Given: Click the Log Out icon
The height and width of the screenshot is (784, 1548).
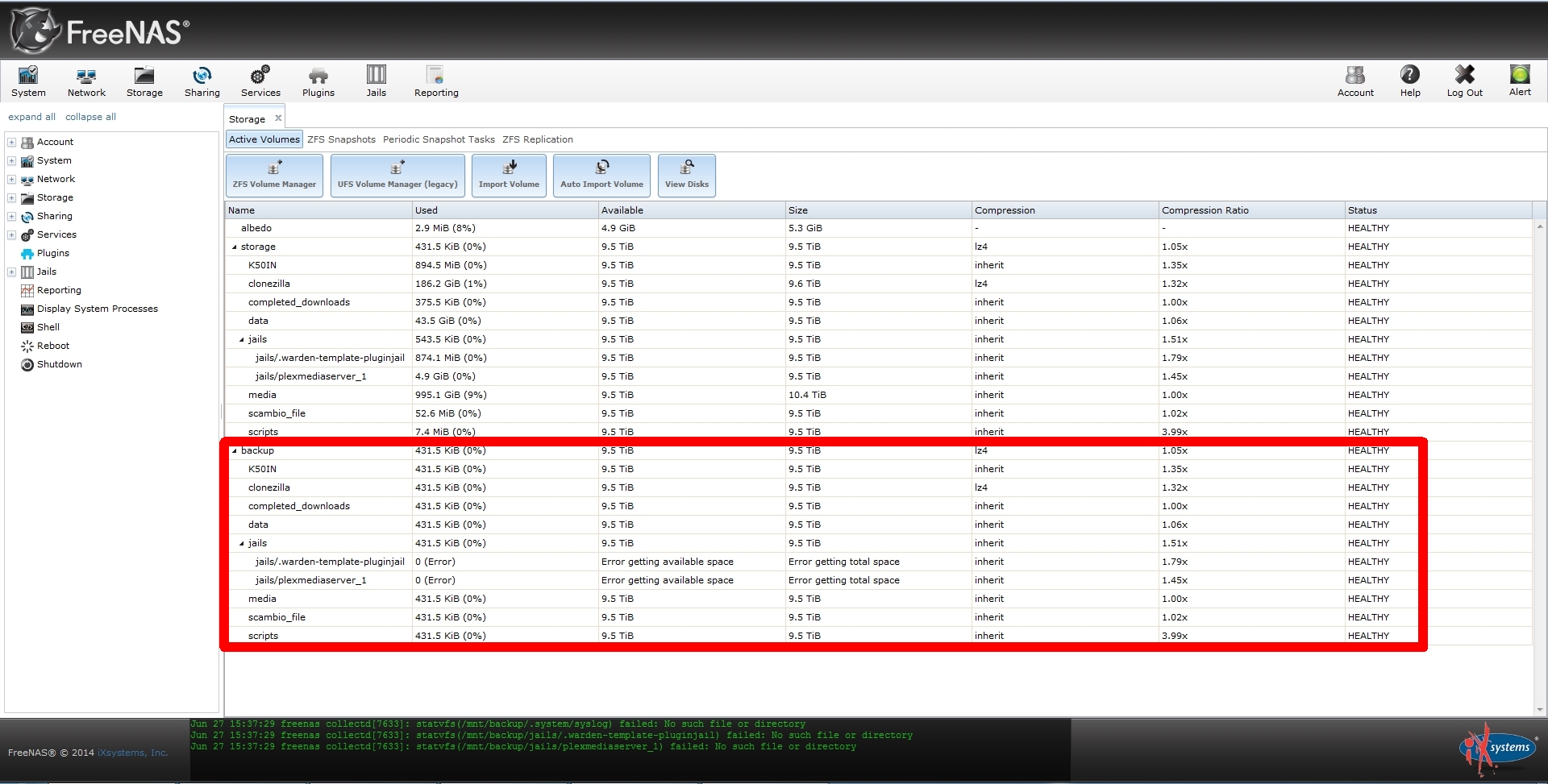Looking at the screenshot, I should coord(1464,81).
